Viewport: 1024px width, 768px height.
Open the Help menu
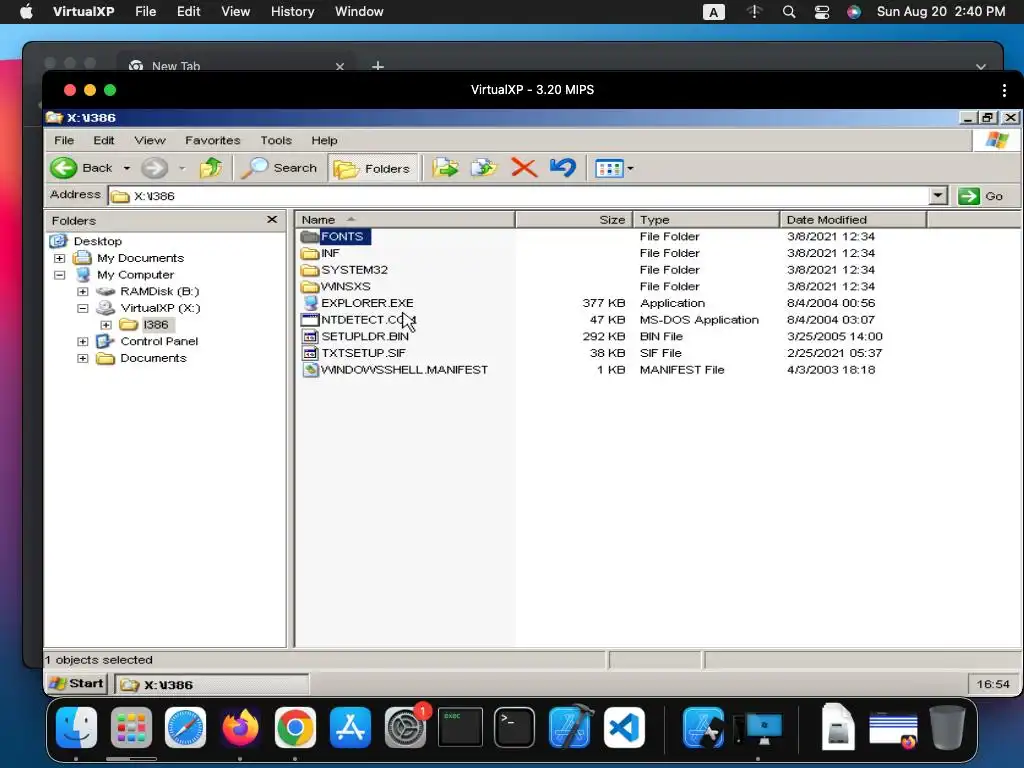[x=324, y=140]
